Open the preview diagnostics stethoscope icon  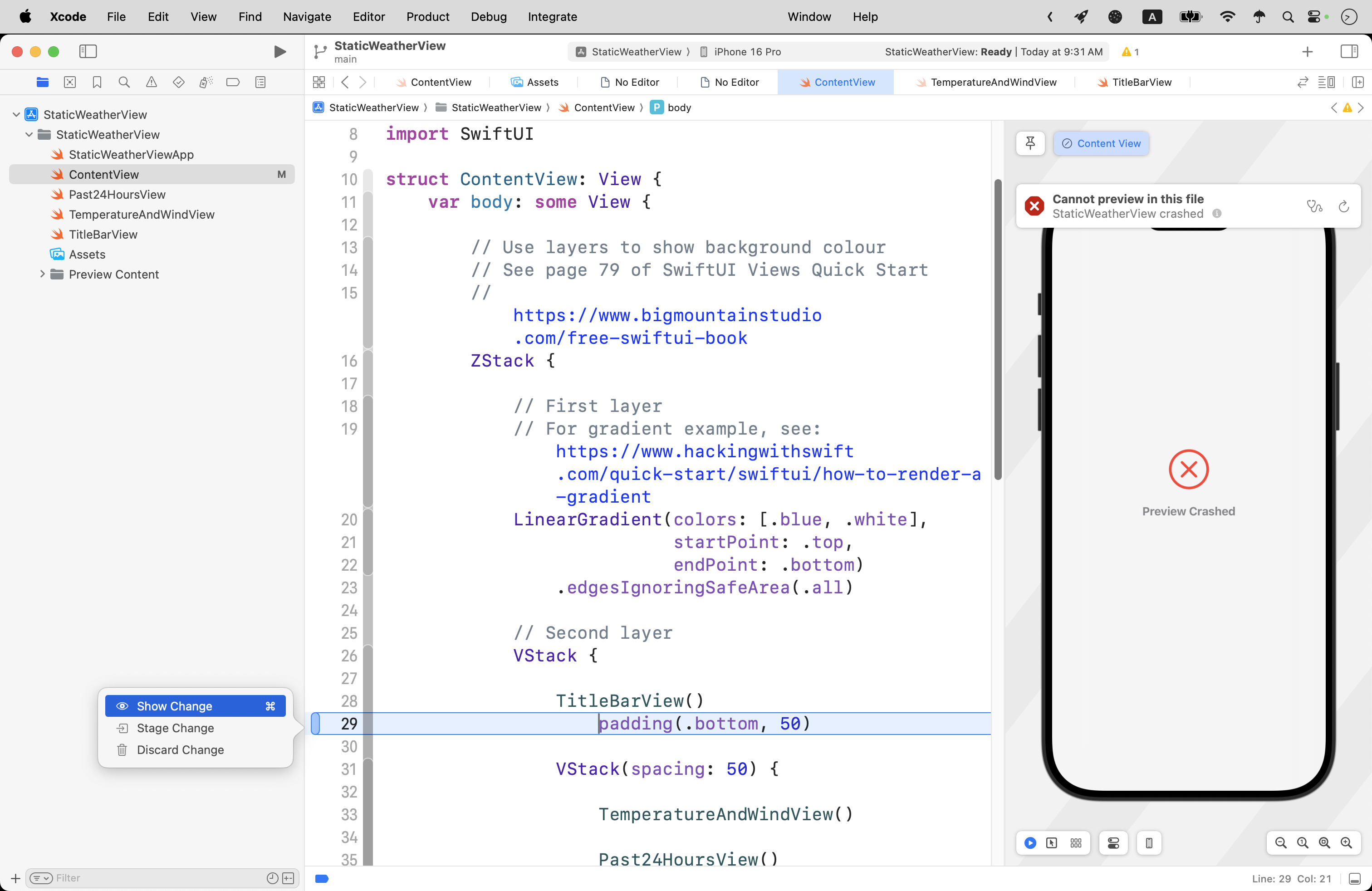(x=1314, y=206)
